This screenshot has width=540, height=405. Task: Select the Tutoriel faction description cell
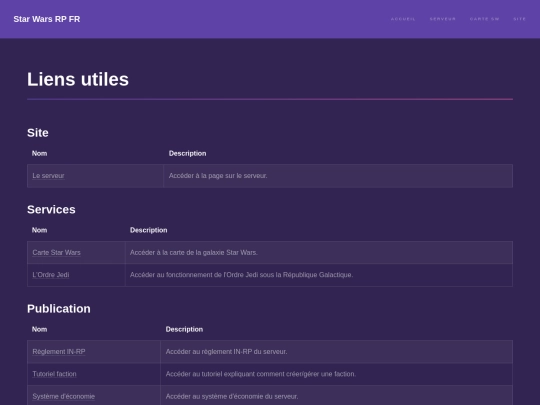click(x=336, y=374)
